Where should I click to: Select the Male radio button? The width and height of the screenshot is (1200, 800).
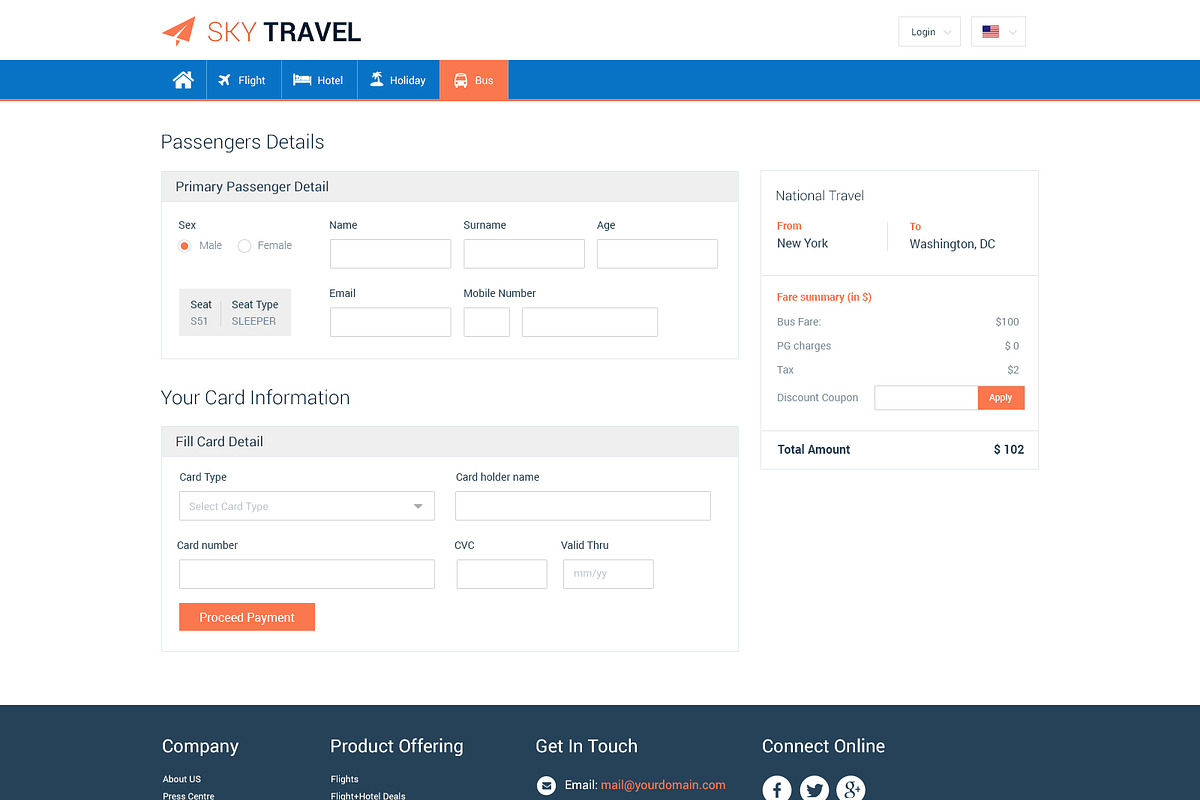click(x=185, y=246)
